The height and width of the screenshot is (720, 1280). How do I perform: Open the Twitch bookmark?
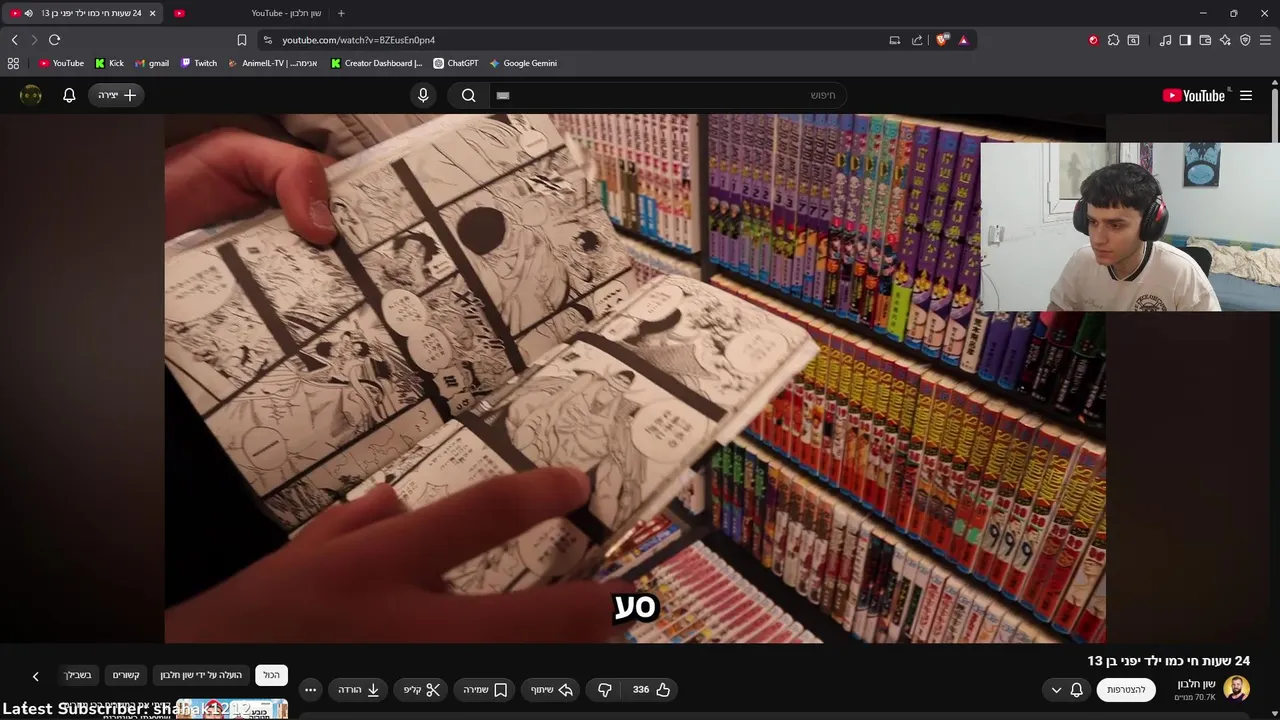[199, 63]
